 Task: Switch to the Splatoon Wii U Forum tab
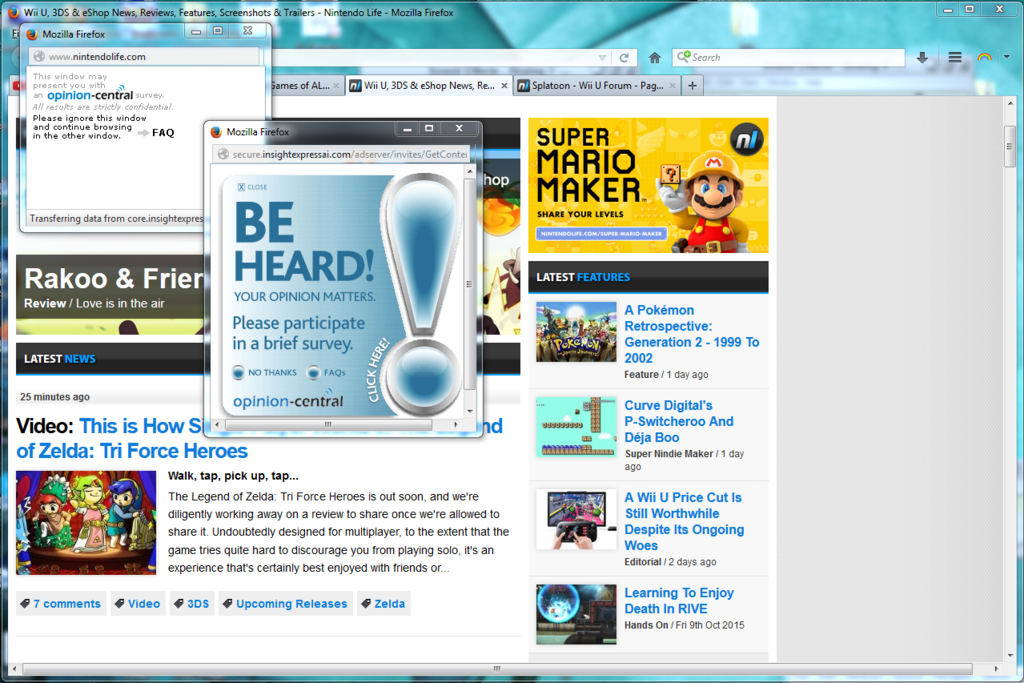click(597, 86)
